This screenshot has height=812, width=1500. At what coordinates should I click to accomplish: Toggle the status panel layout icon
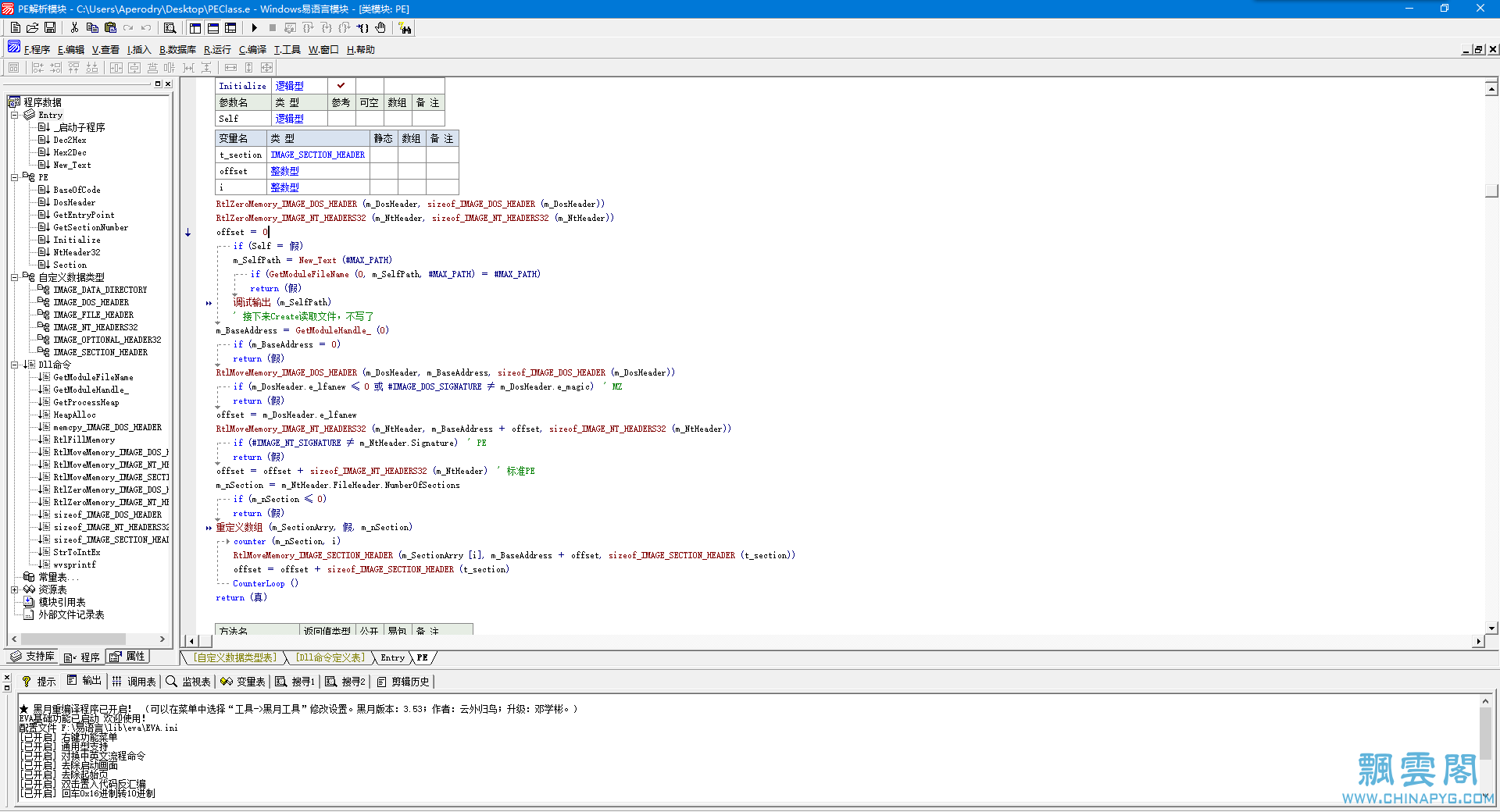point(213,28)
